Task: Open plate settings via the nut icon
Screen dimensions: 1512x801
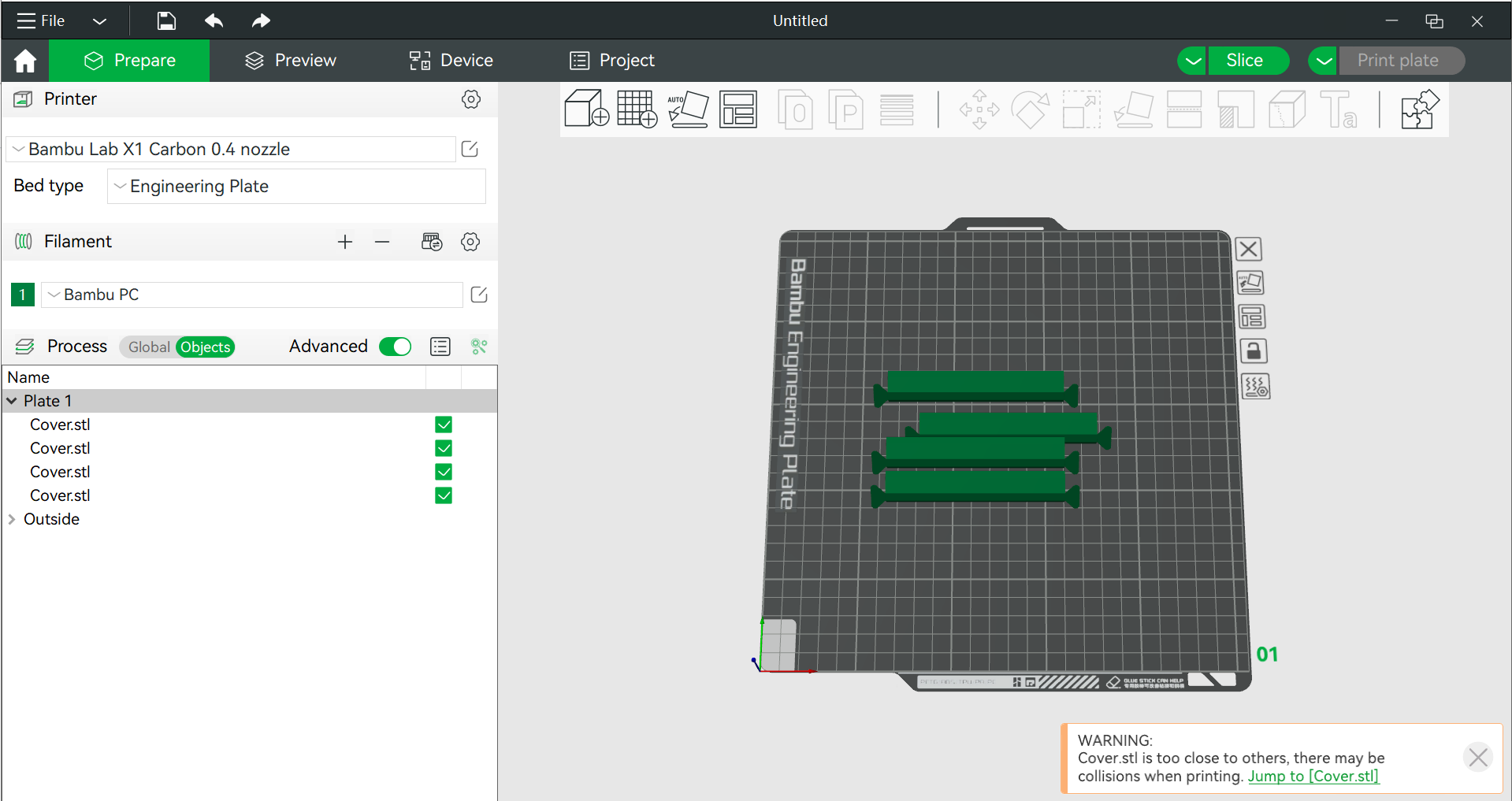Action: tap(1255, 386)
